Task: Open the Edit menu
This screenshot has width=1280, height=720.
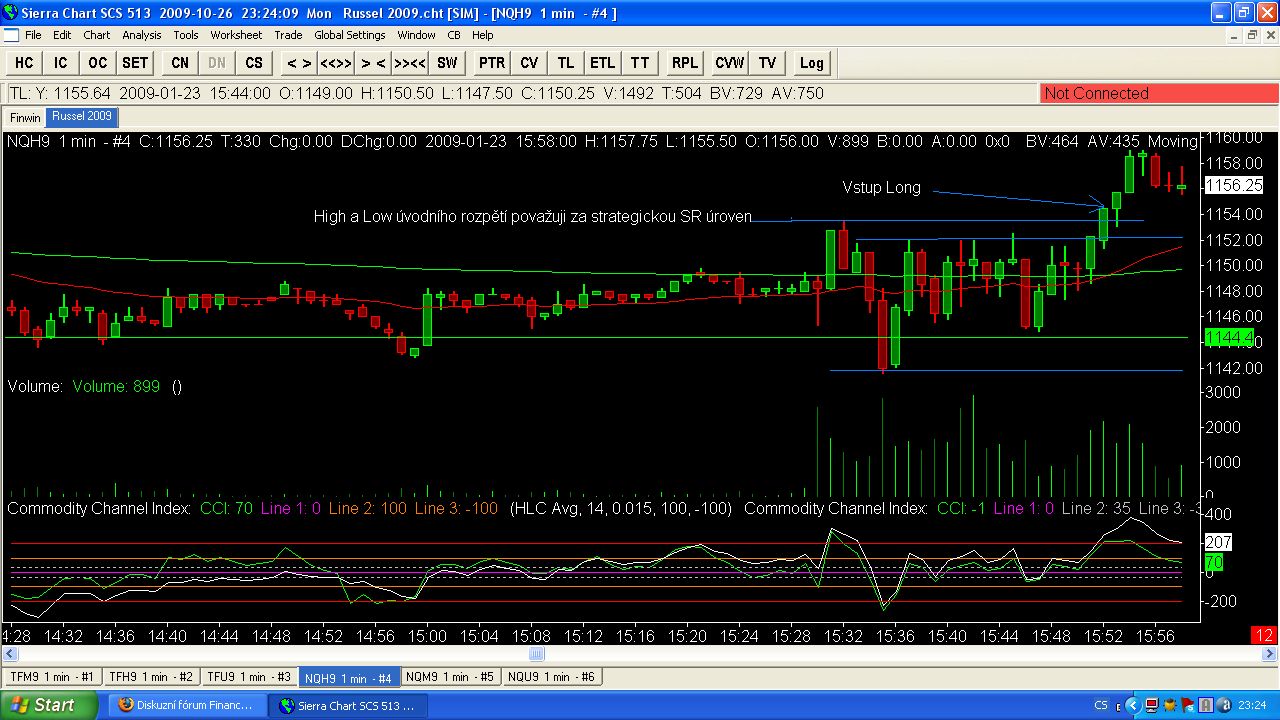Action: click(62, 35)
